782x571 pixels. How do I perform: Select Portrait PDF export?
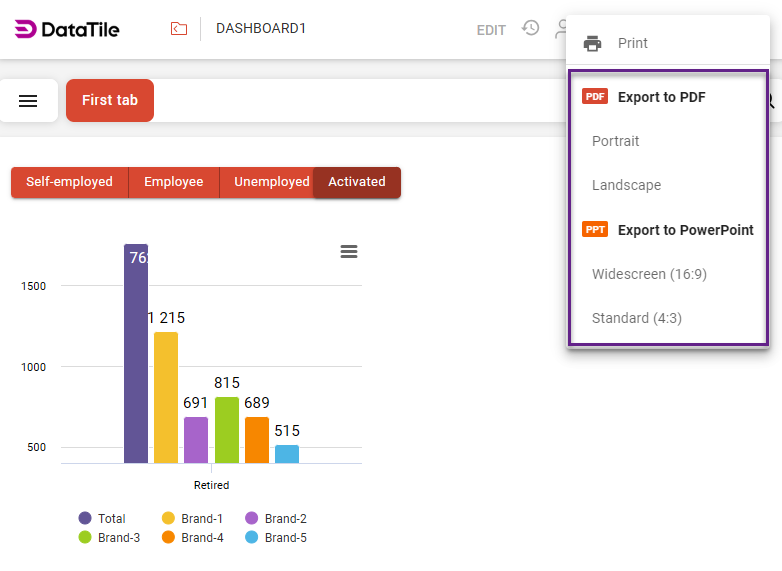coord(615,141)
